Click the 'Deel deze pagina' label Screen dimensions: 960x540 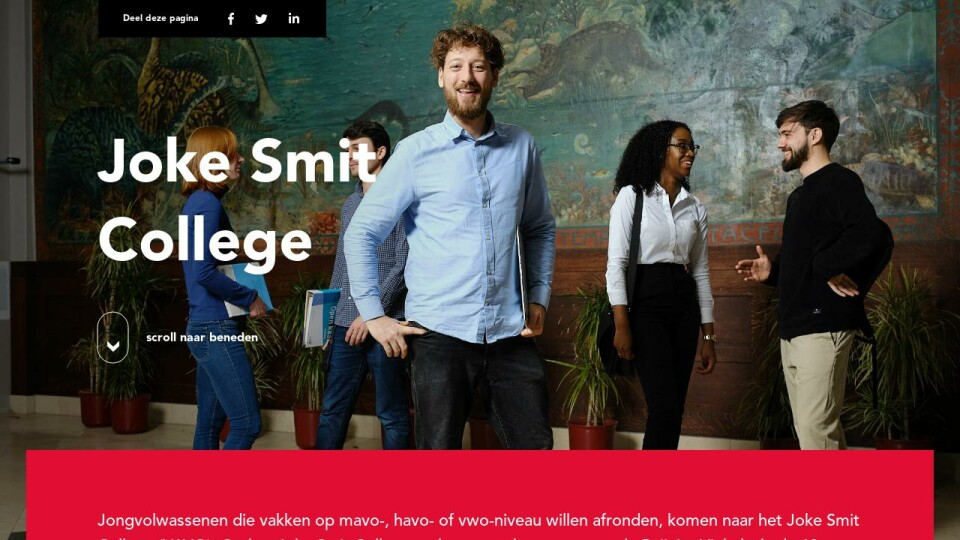click(x=160, y=18)
